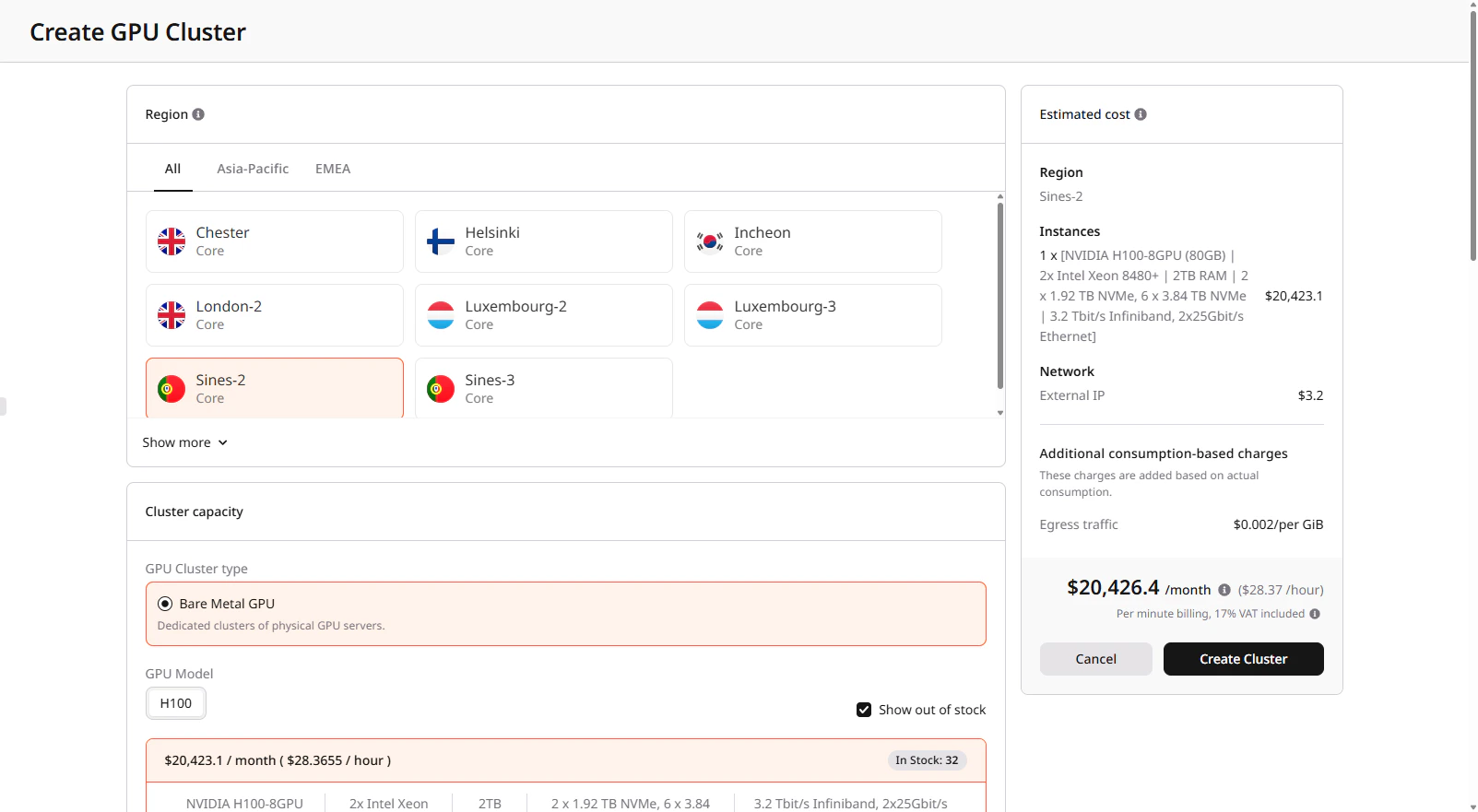
Task: Open the EMEA tab
Action: coord(333,169)
